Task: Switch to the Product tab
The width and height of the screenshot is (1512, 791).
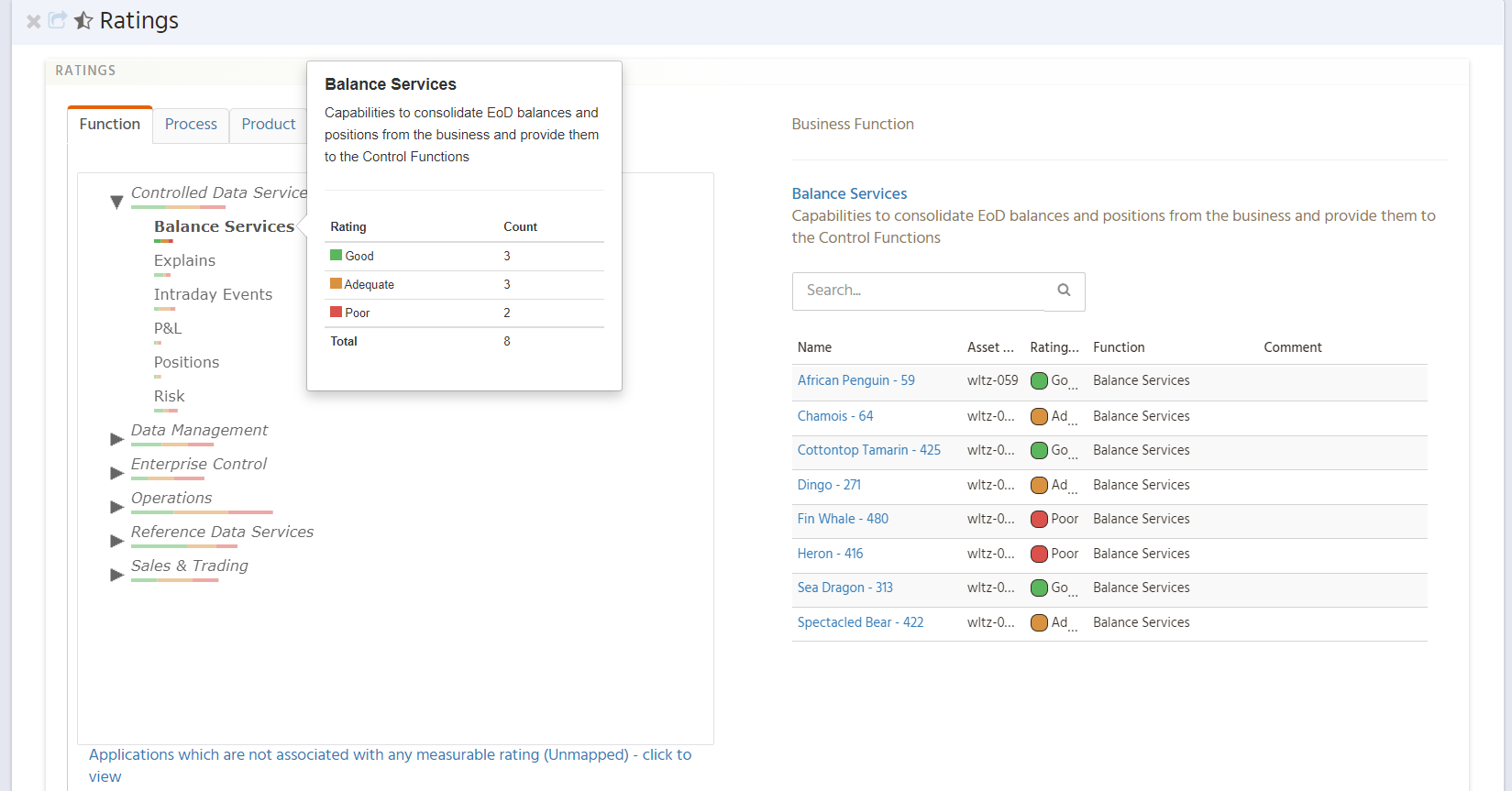Action: tap(268, 125)
